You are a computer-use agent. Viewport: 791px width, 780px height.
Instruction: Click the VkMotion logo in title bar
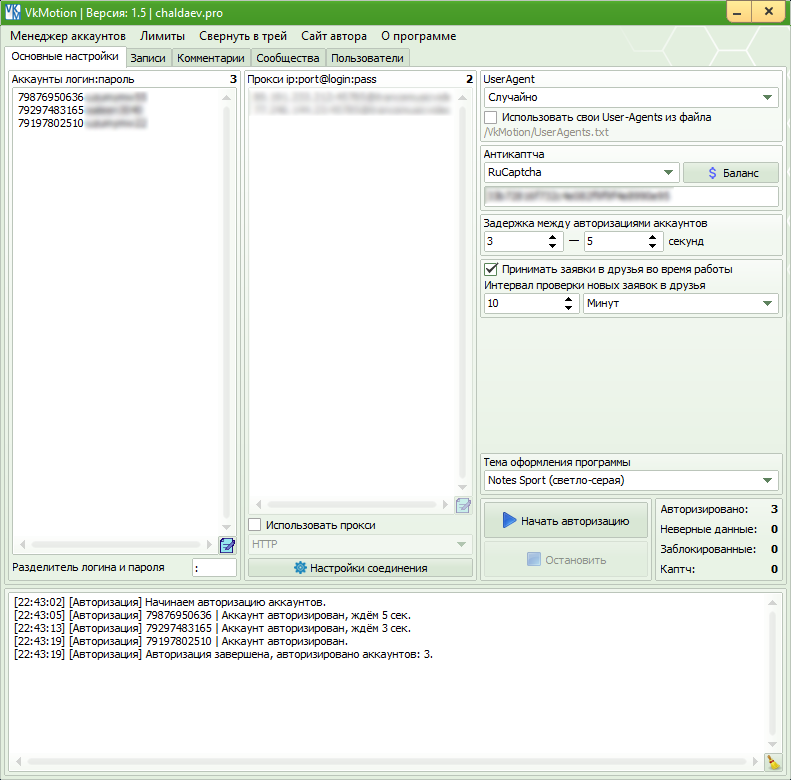click(13, 11)
